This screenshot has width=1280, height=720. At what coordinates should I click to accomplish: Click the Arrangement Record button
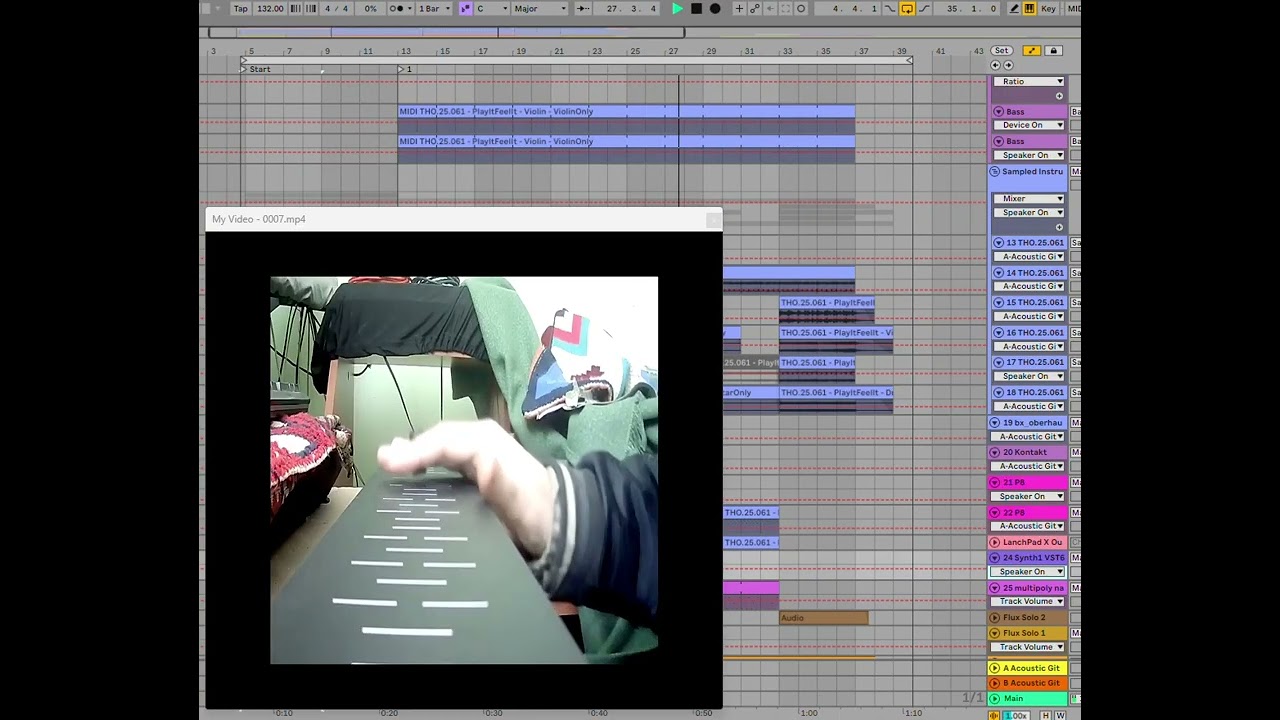pos(715,8)
